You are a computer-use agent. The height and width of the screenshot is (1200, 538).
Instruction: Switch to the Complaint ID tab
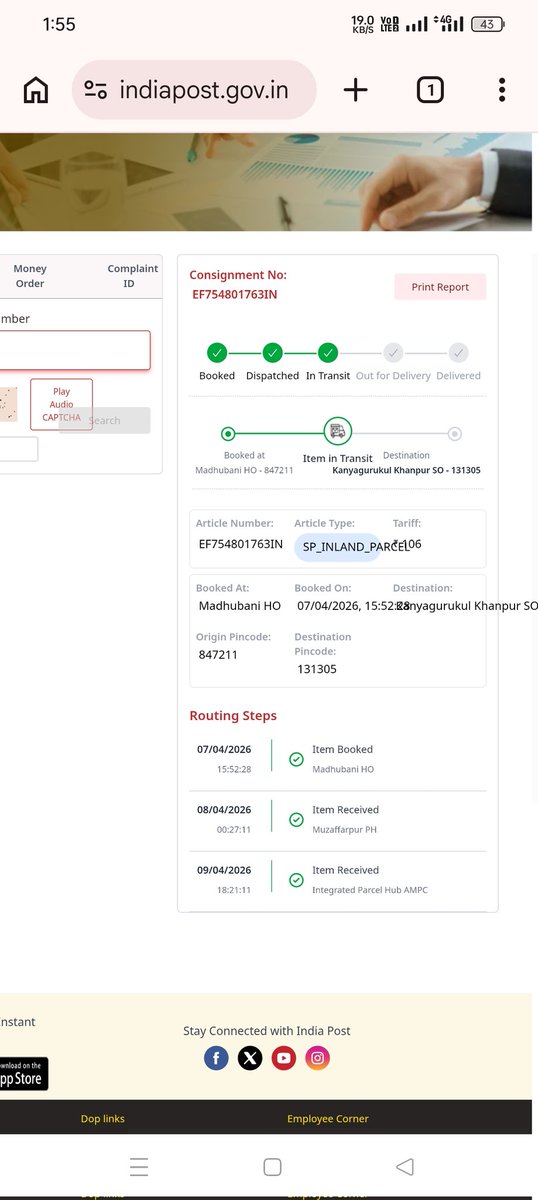[x=132, y=276]
